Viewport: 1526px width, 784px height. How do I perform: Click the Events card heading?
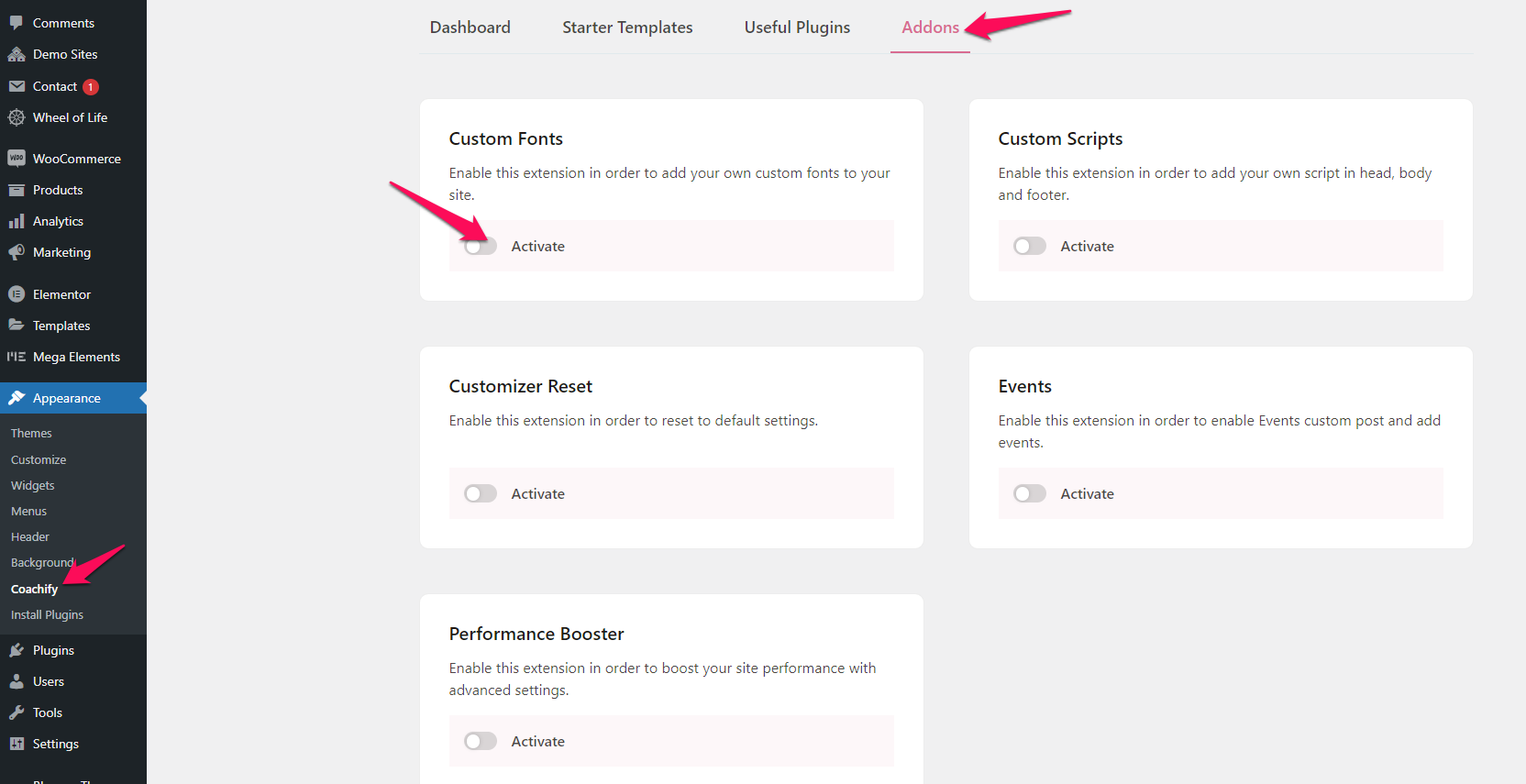[x=1024, y=386]
